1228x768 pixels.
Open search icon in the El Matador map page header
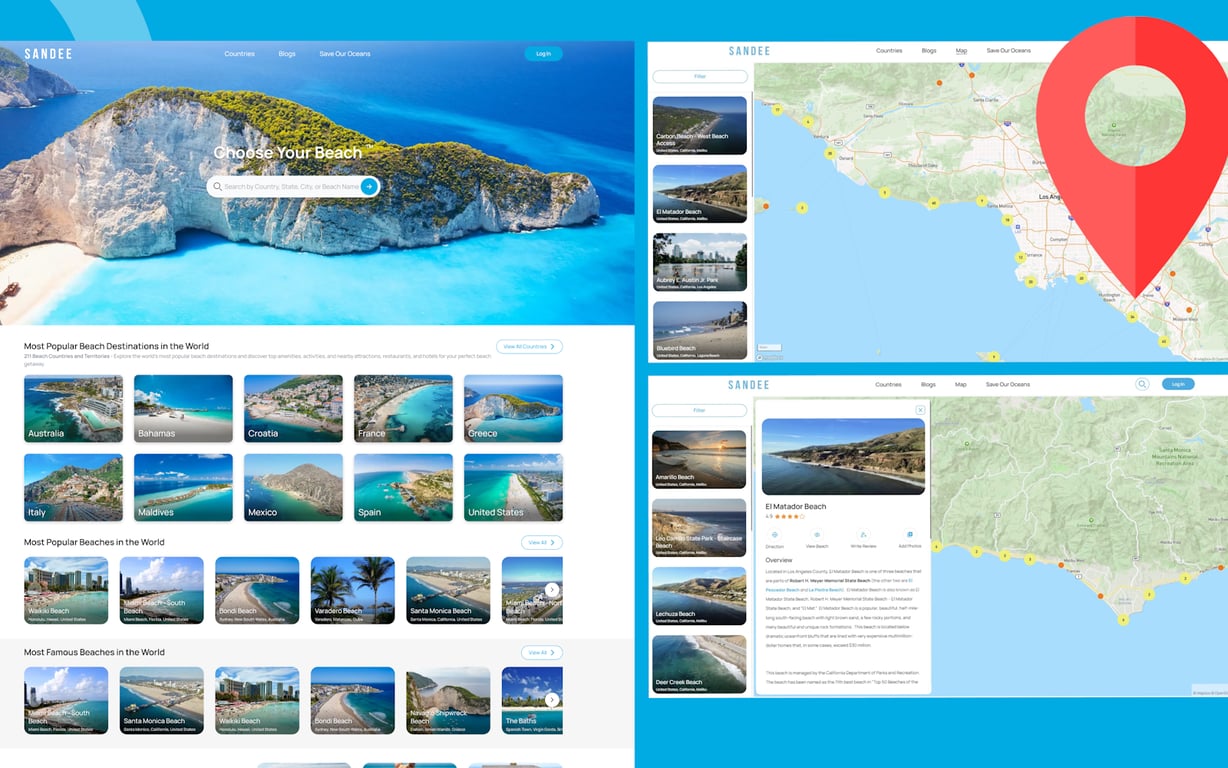pyautogui.click(x=1142, y=384)
